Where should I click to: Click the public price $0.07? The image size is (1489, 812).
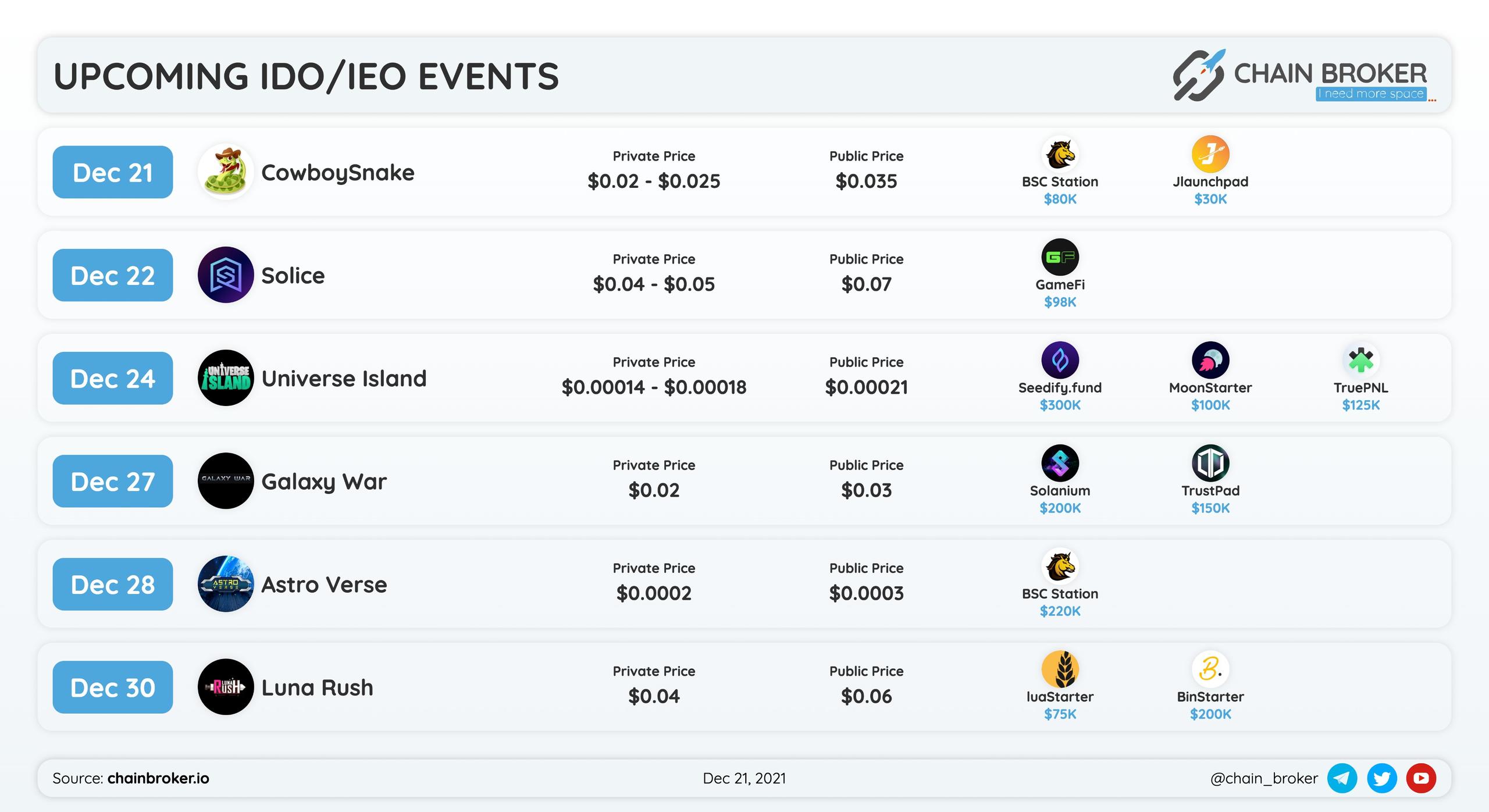[x=866, y=284]
